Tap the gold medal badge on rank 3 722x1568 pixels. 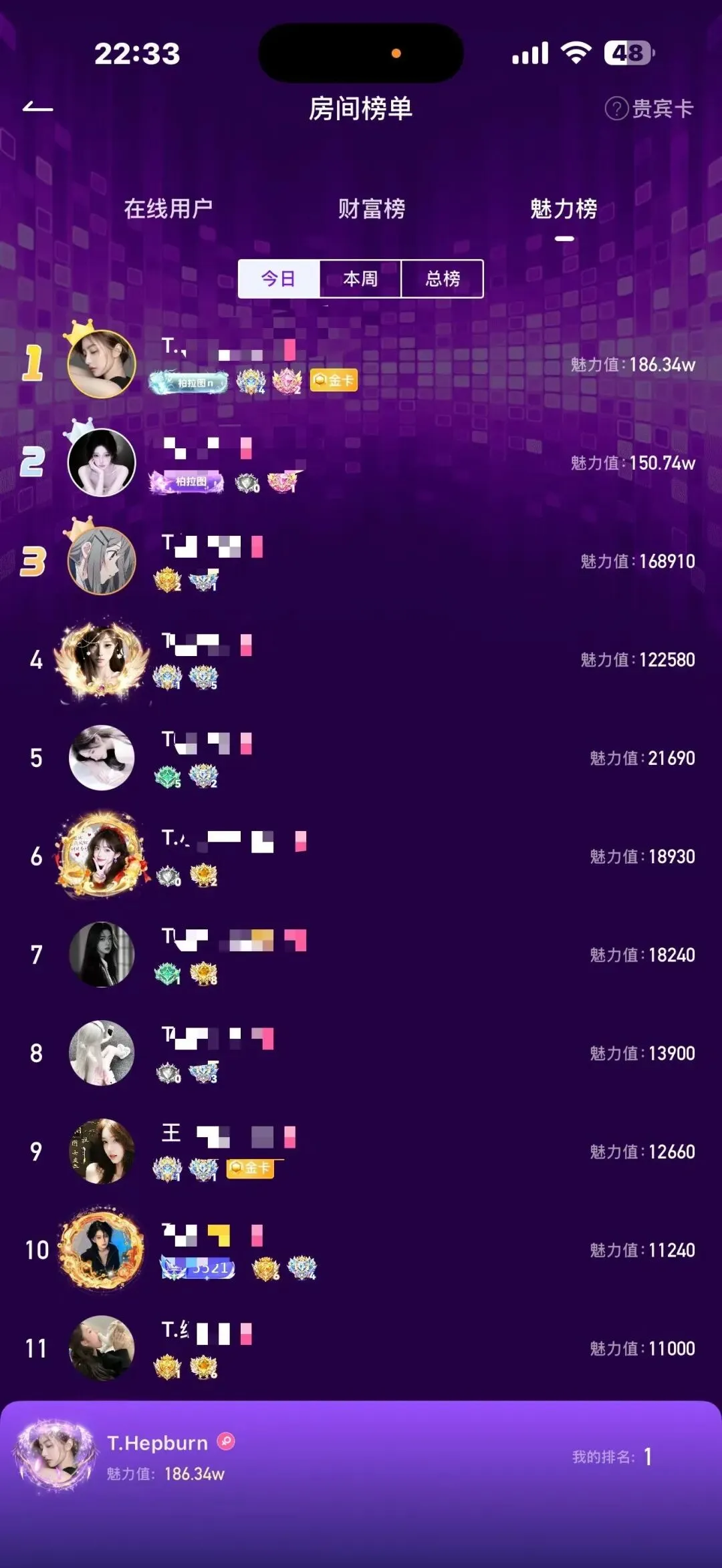pos(167,580)
